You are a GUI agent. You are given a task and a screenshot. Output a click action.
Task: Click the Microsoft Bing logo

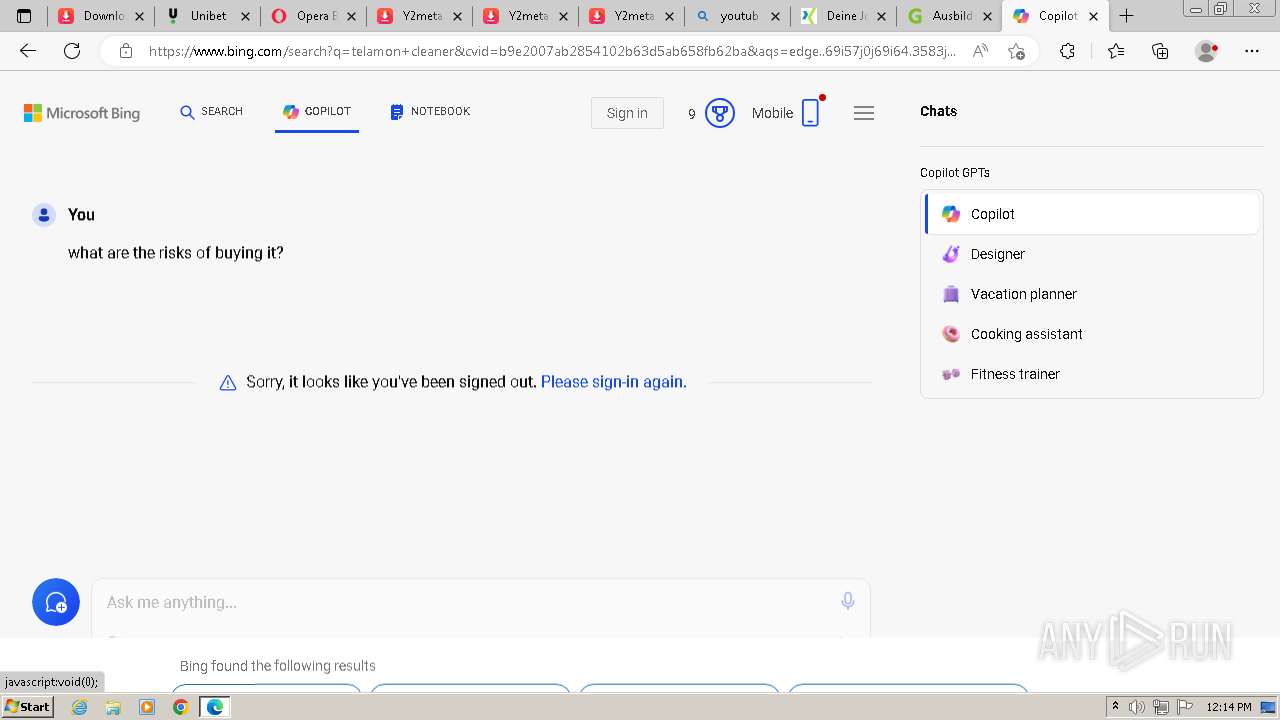point(82,113)
